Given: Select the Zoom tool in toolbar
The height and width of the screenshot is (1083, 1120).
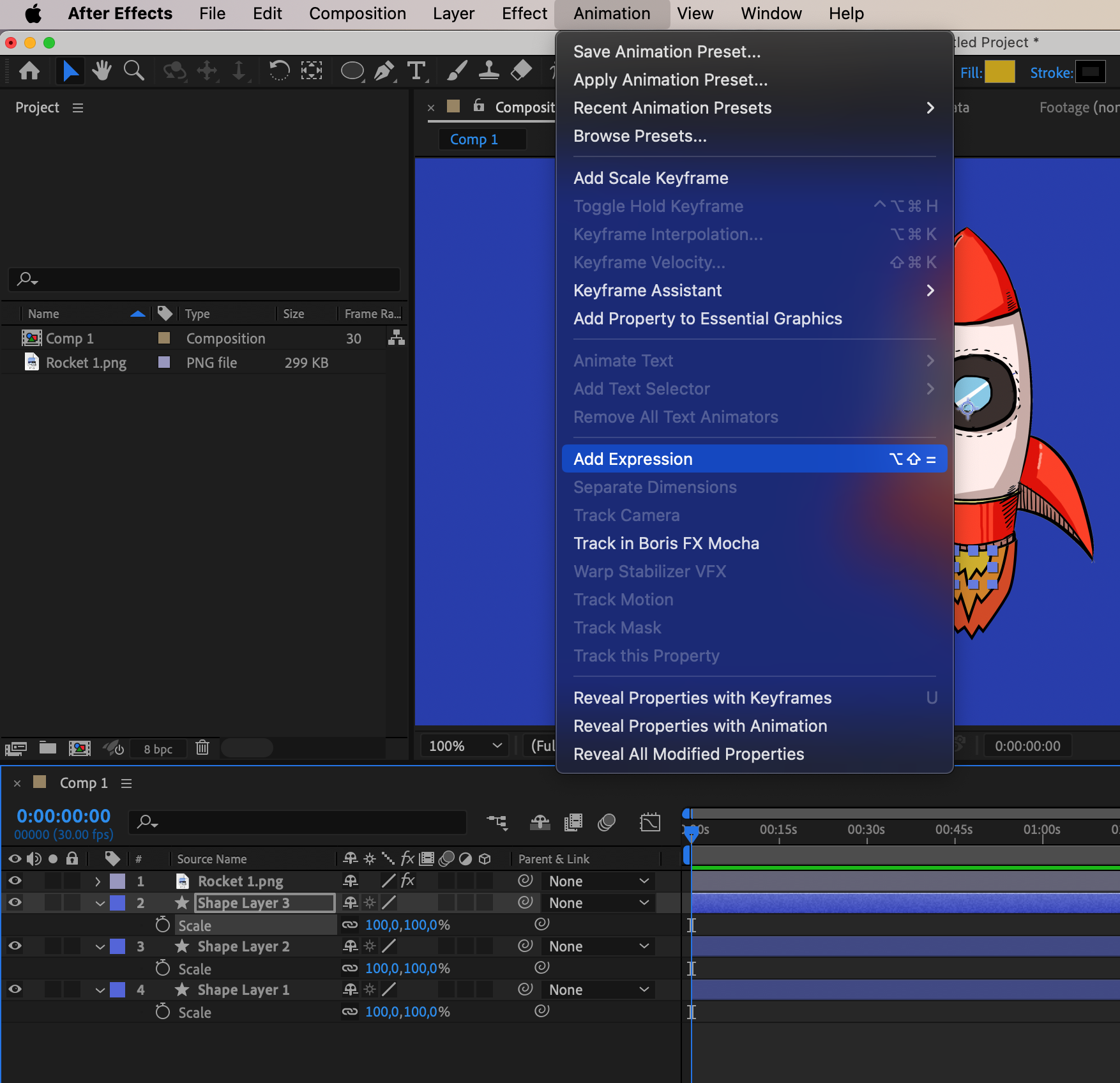Looking at the screenshot, I should [133, 71].
